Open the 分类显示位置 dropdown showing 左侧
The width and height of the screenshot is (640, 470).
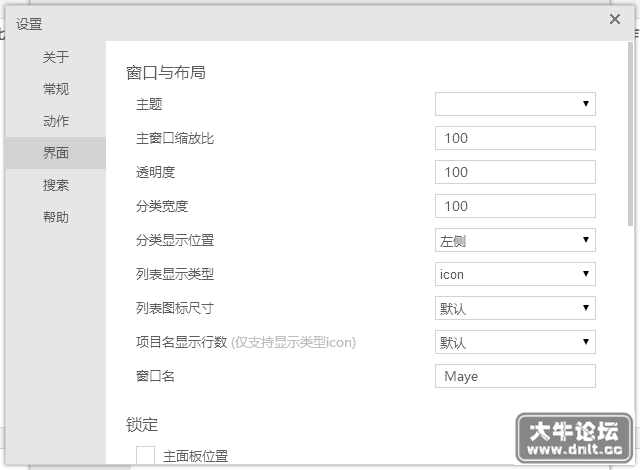tap(515, 240)
